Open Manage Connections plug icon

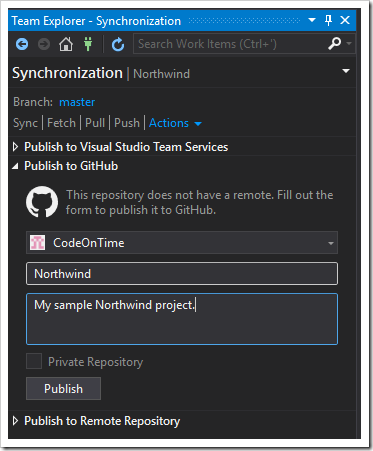pos(88,44)
